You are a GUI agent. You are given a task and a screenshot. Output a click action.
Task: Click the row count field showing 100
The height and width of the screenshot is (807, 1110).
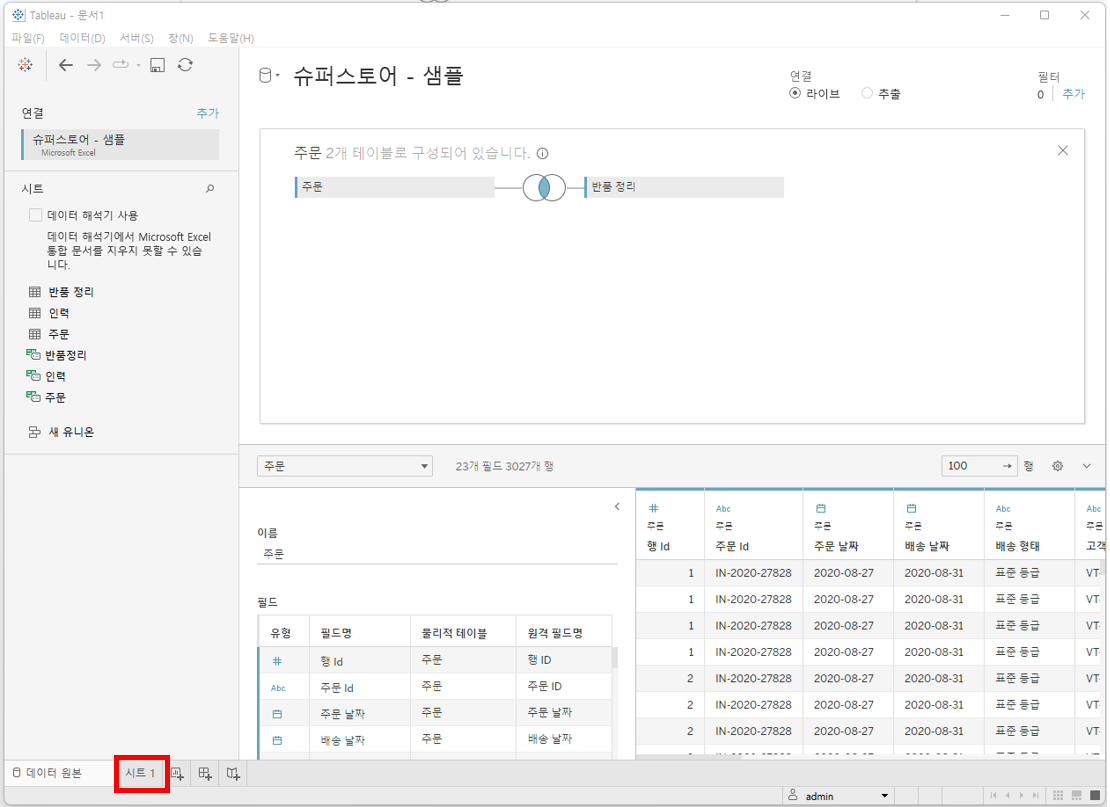tap(979, 466)
